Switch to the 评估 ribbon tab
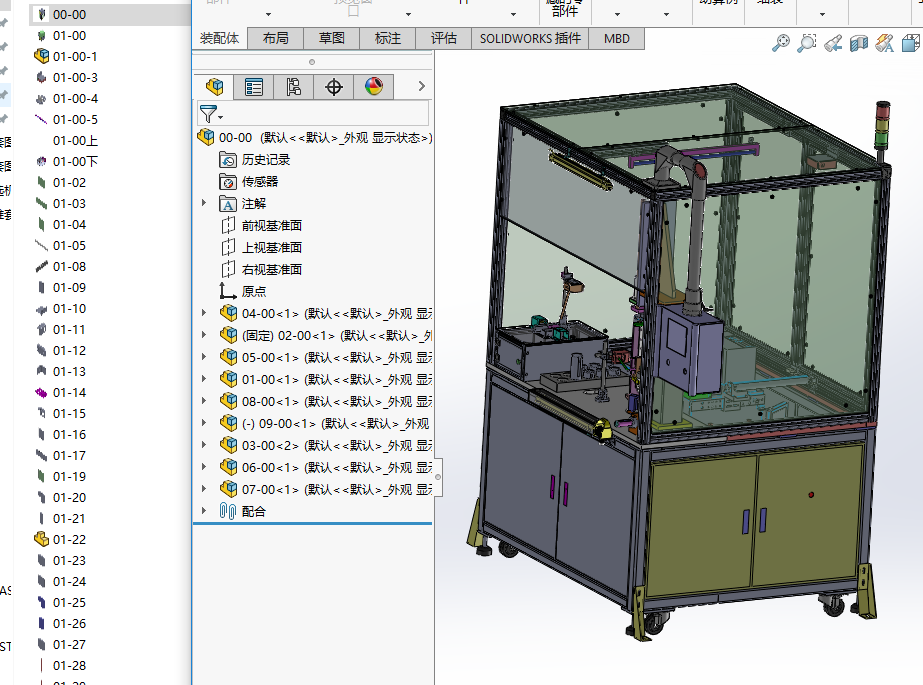Image resolution: width=923 pixels, height=685 pixels. pyautogui.click(x=444, y=38)
